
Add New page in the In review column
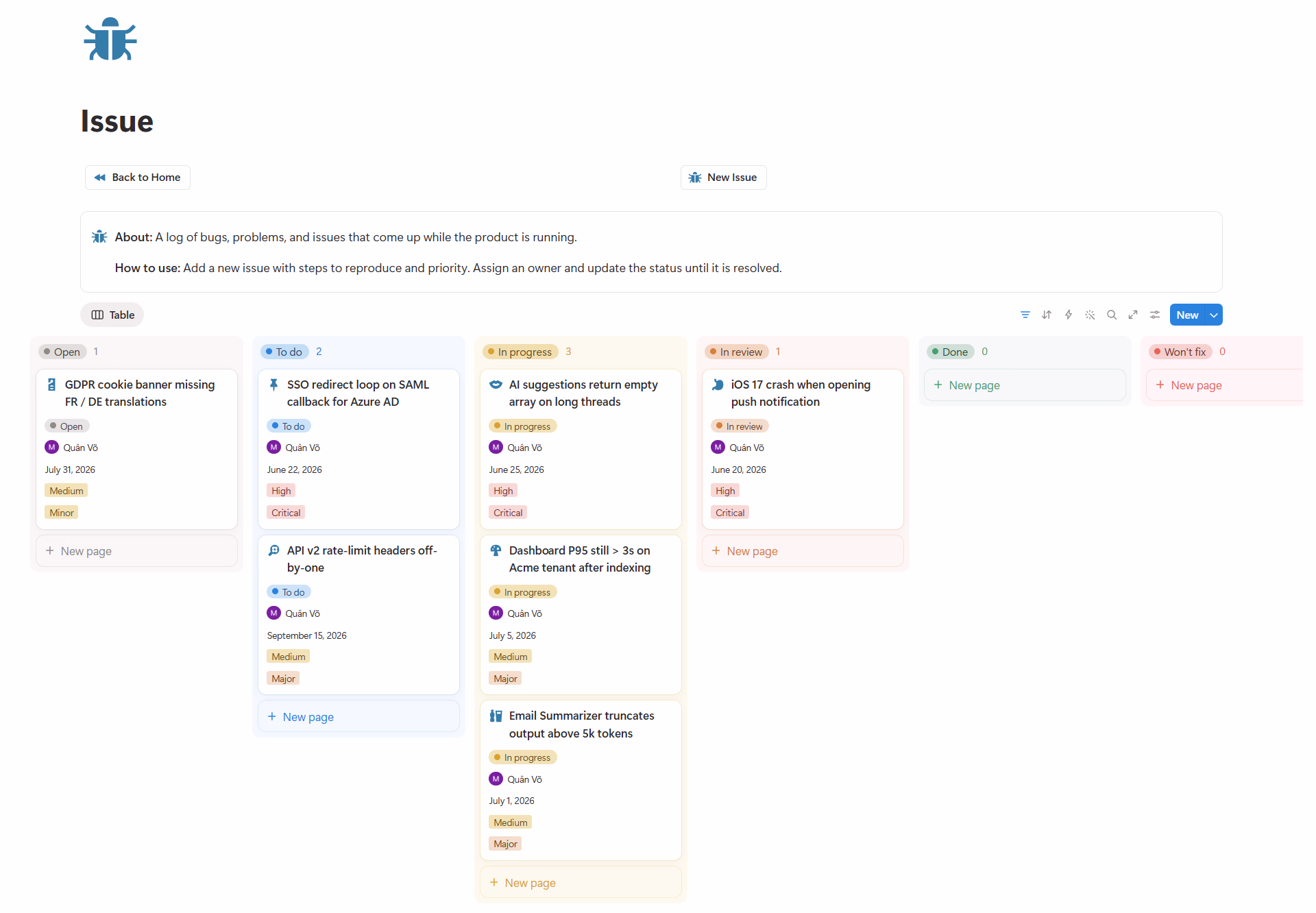click(x=803, y=551)
